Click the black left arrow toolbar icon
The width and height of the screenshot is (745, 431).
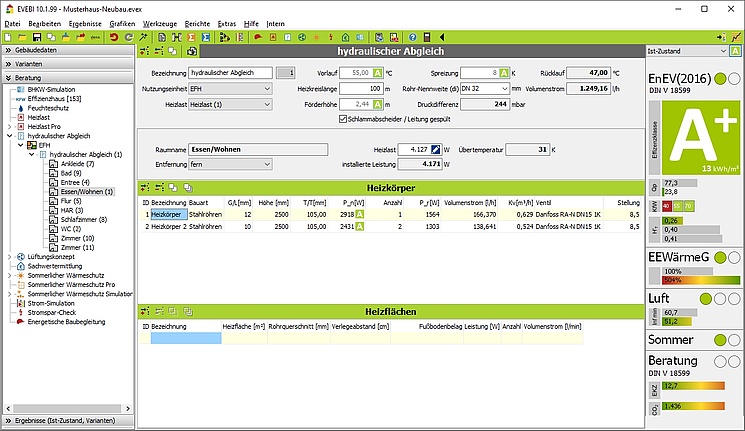coord(442,37)
